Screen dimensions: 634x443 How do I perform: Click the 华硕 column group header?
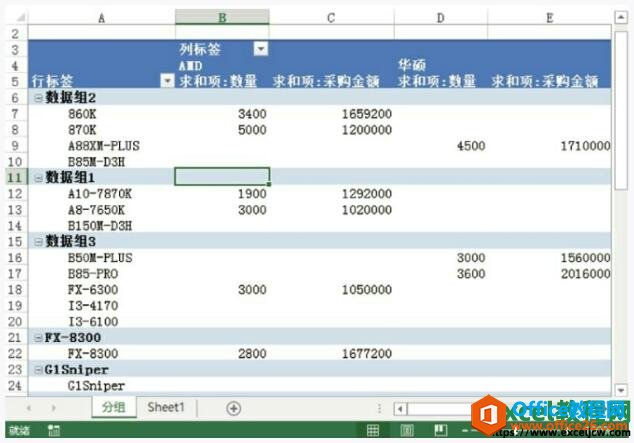[412, 65]
